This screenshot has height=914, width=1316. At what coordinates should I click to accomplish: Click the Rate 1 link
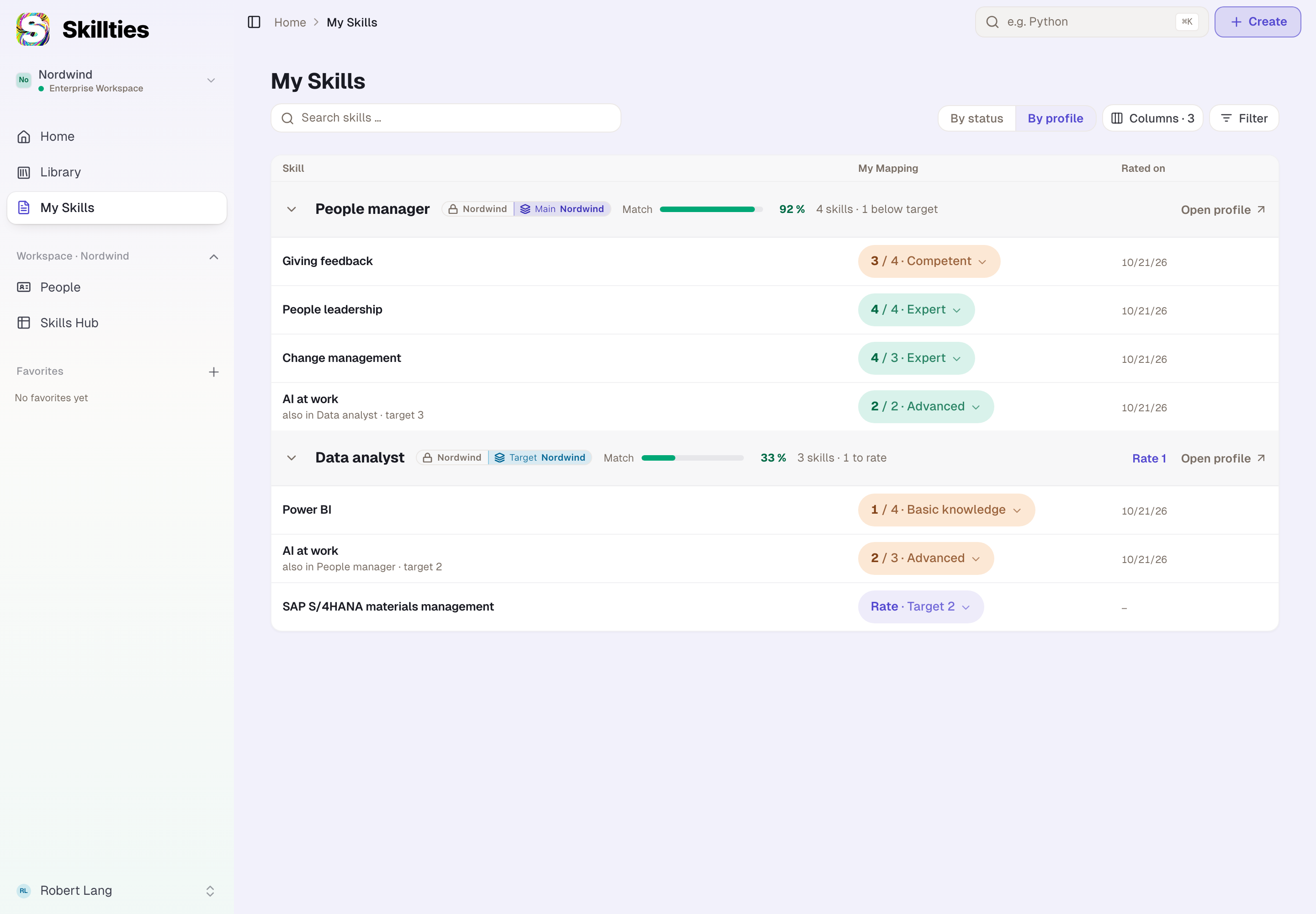[1149, 458]
